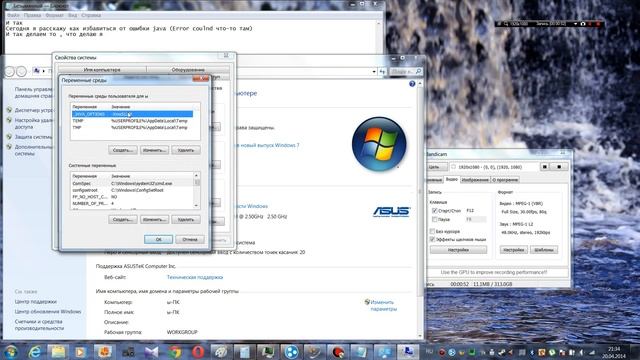Open the Диспетчер устройств sidebar link
Viewport: 640px width, 360px height.
[x=34, y=110]
